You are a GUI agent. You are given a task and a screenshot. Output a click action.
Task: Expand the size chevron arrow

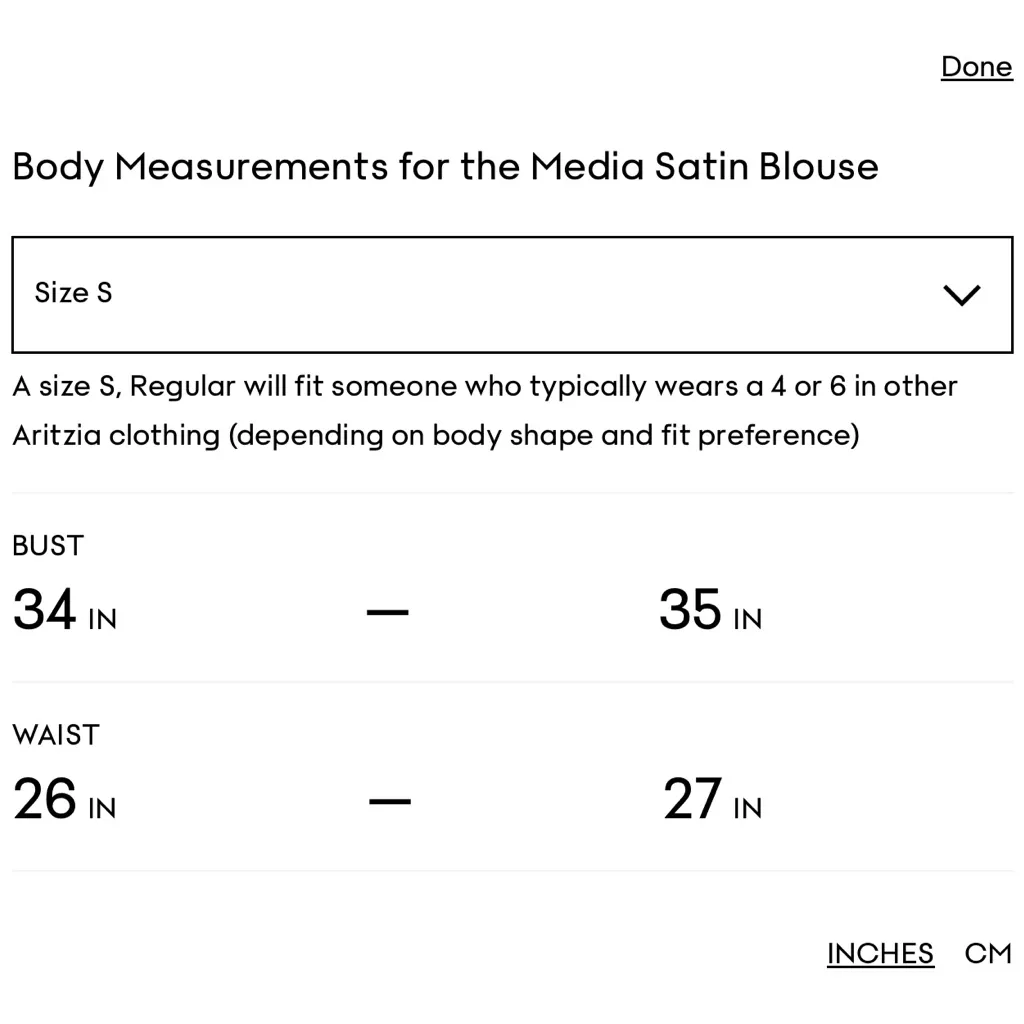961,295
